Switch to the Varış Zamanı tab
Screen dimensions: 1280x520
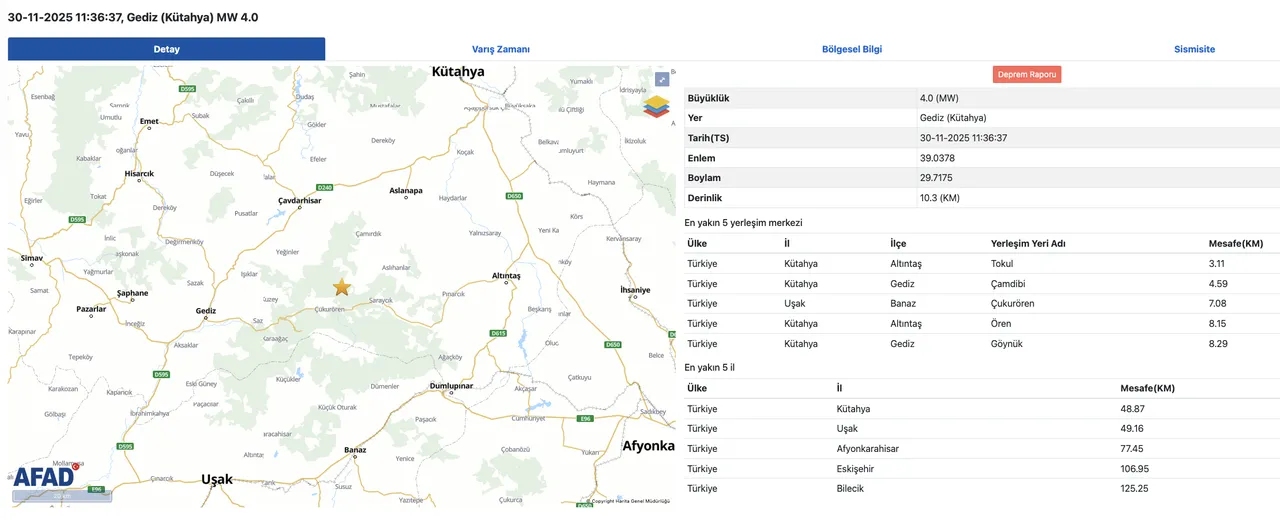[x=500, y=49]
